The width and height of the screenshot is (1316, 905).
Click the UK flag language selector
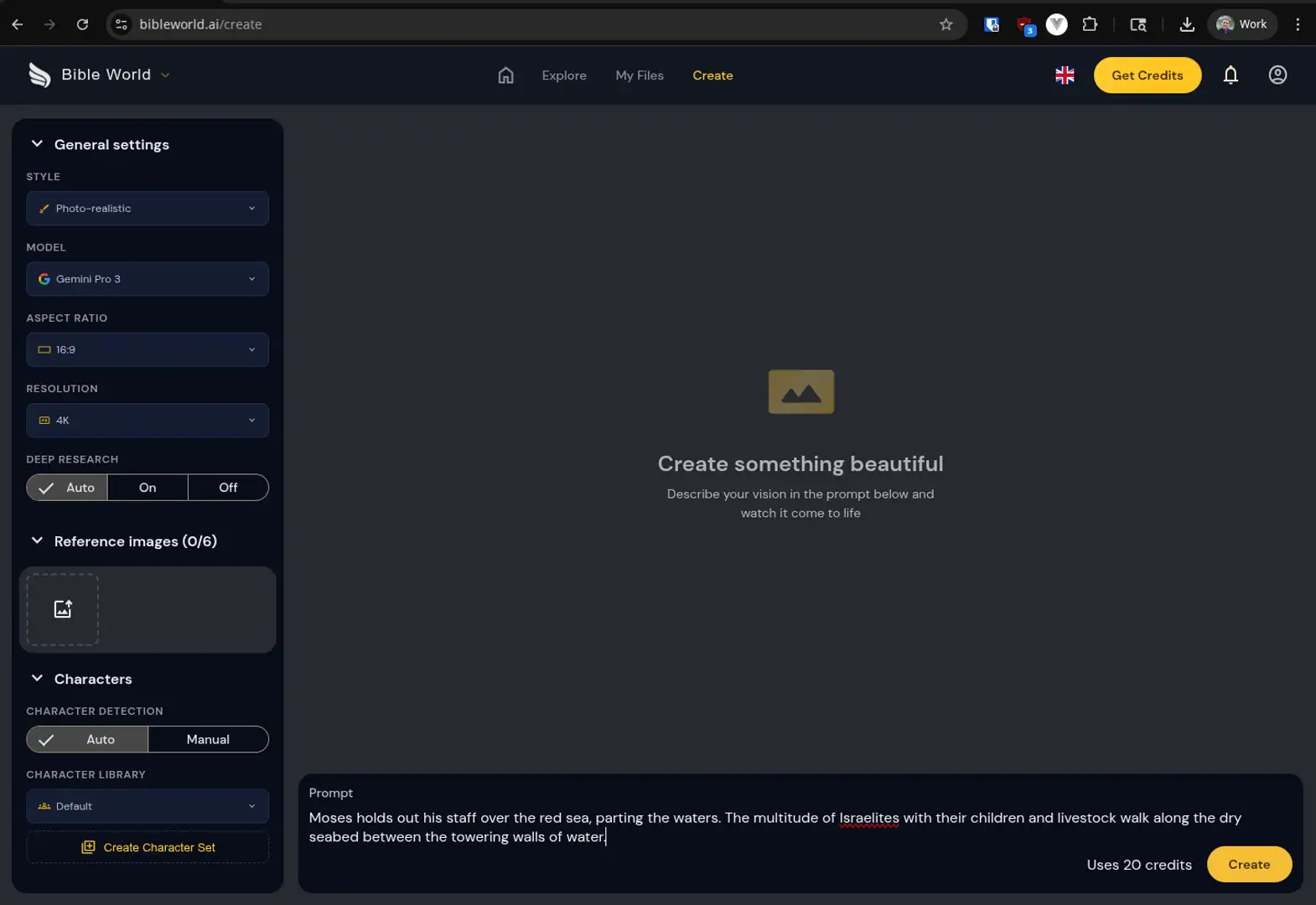pos(1065,75)
